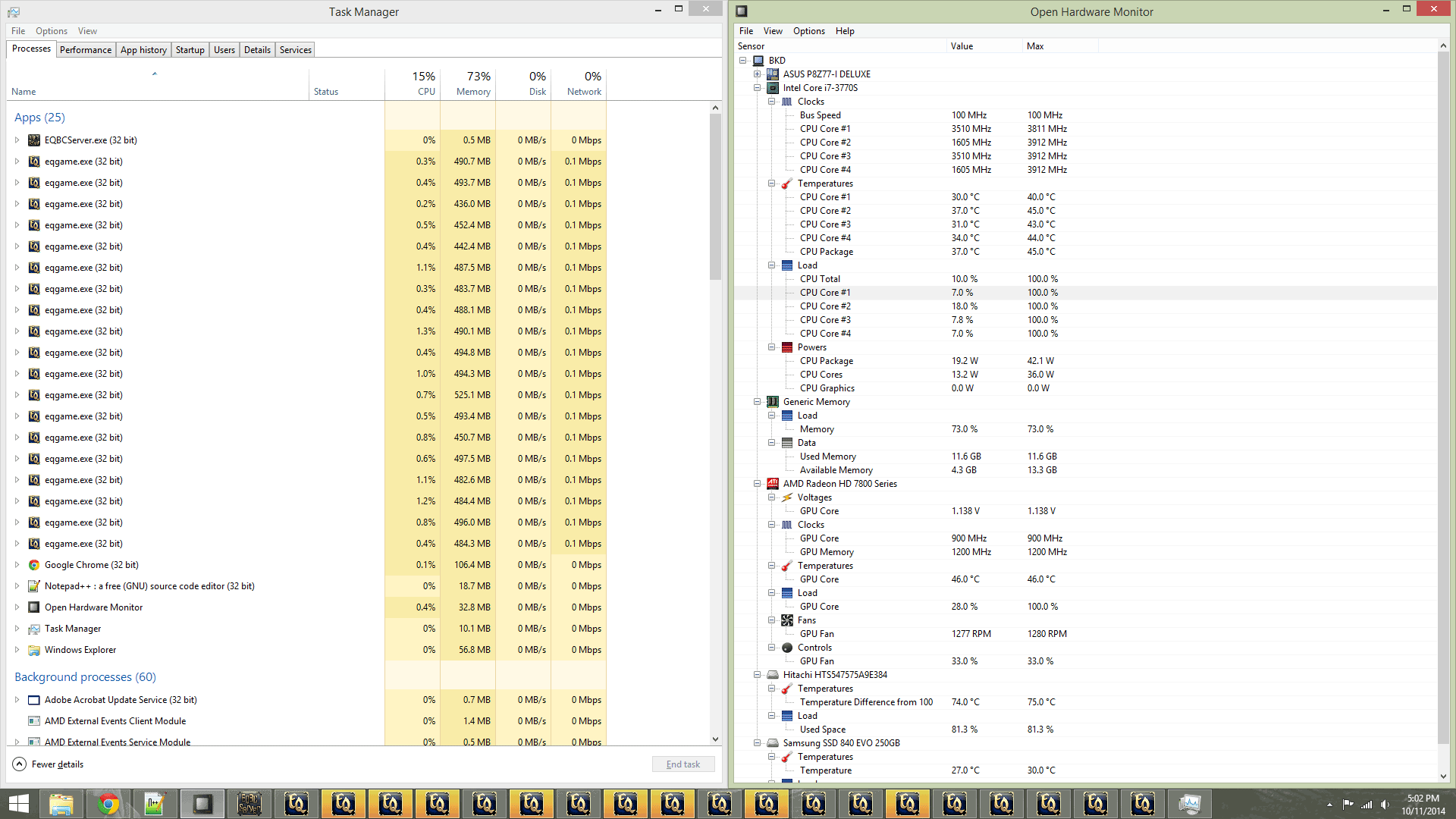Open the Startup tab
The width and height of the screenshot is (1456, 819).
pos(190,50)
